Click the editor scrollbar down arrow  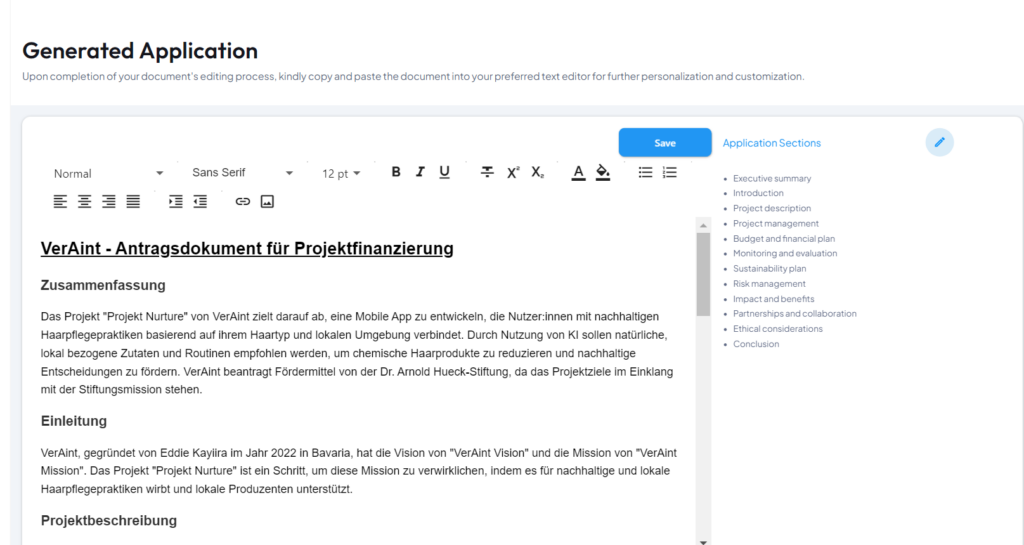click(x=703, y=541)
